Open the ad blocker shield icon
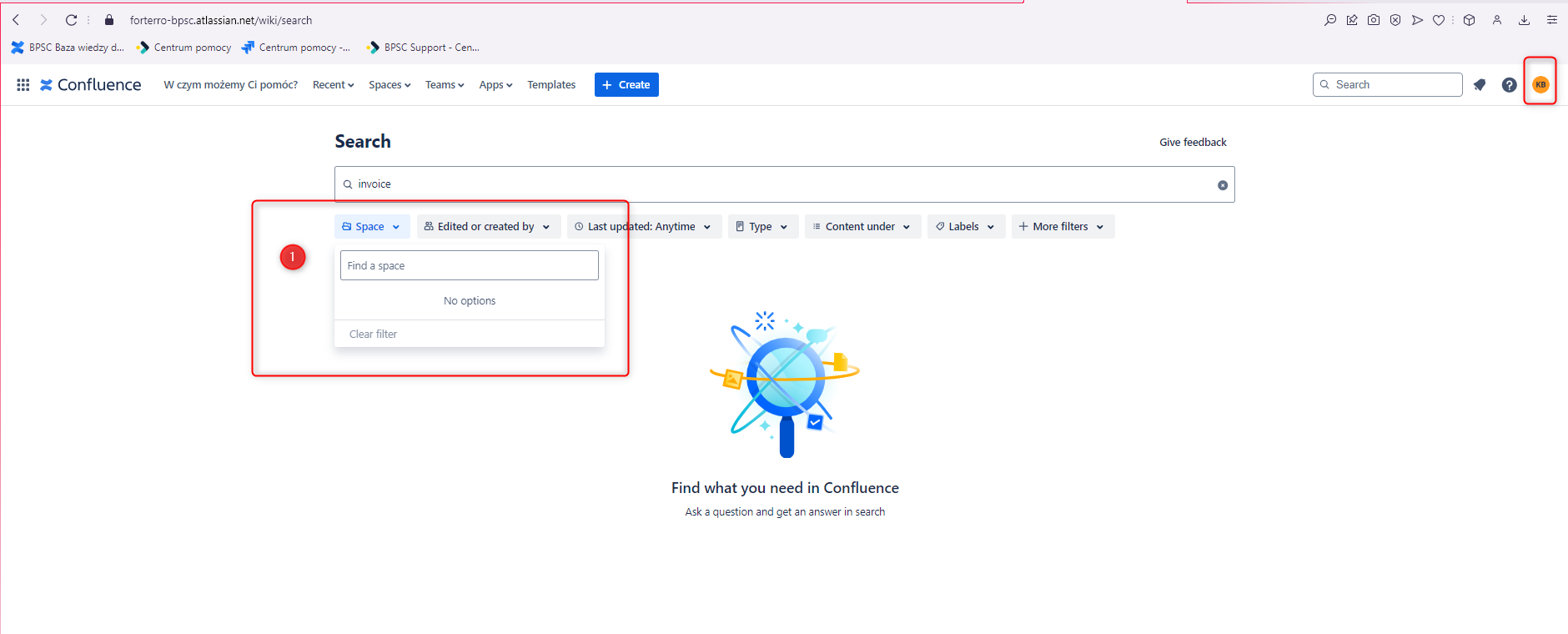Image resolution: width=1568 pixels, height=634 pixels. [1395, 20]
